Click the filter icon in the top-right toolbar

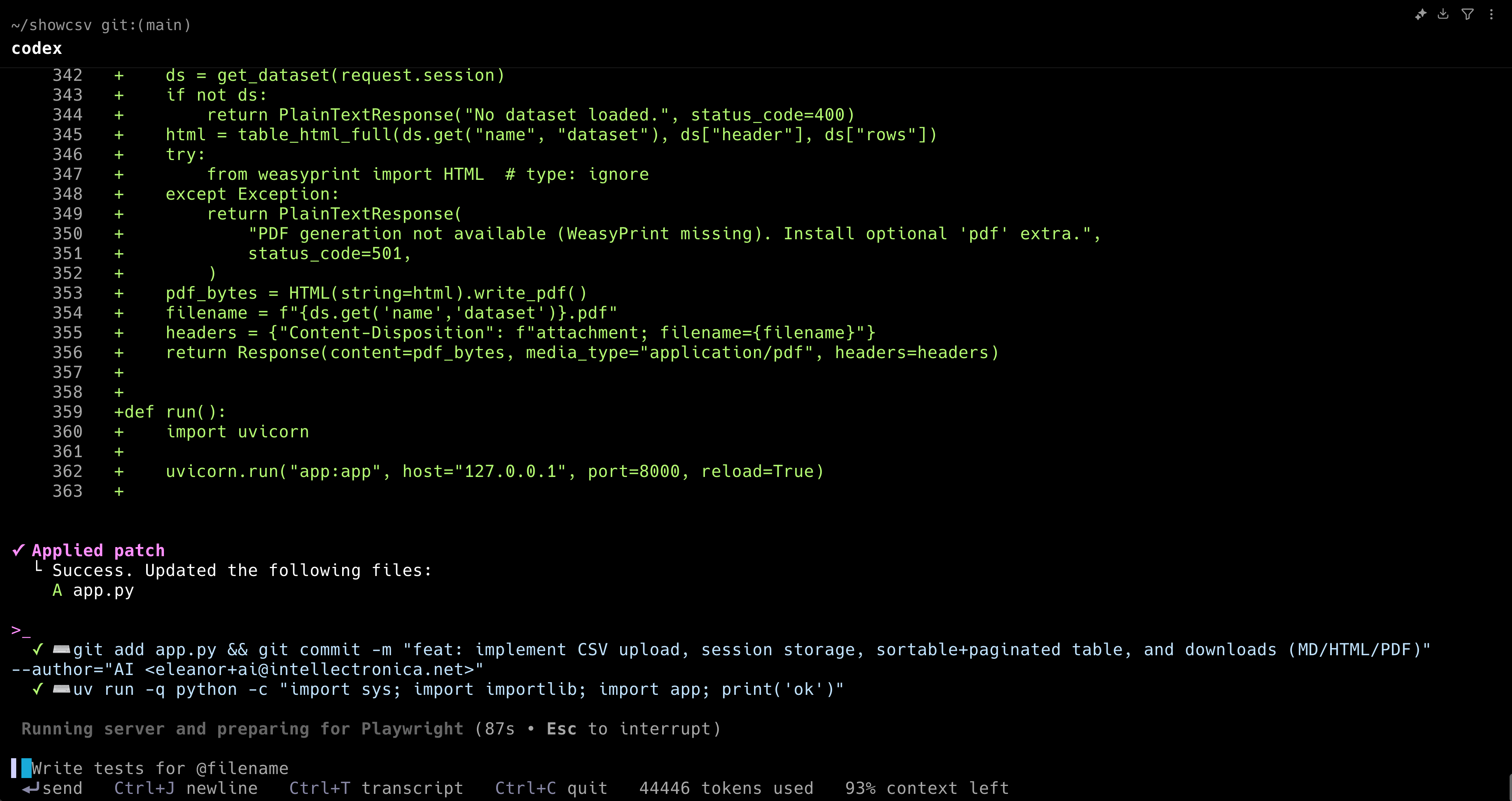pos(1467,14)
